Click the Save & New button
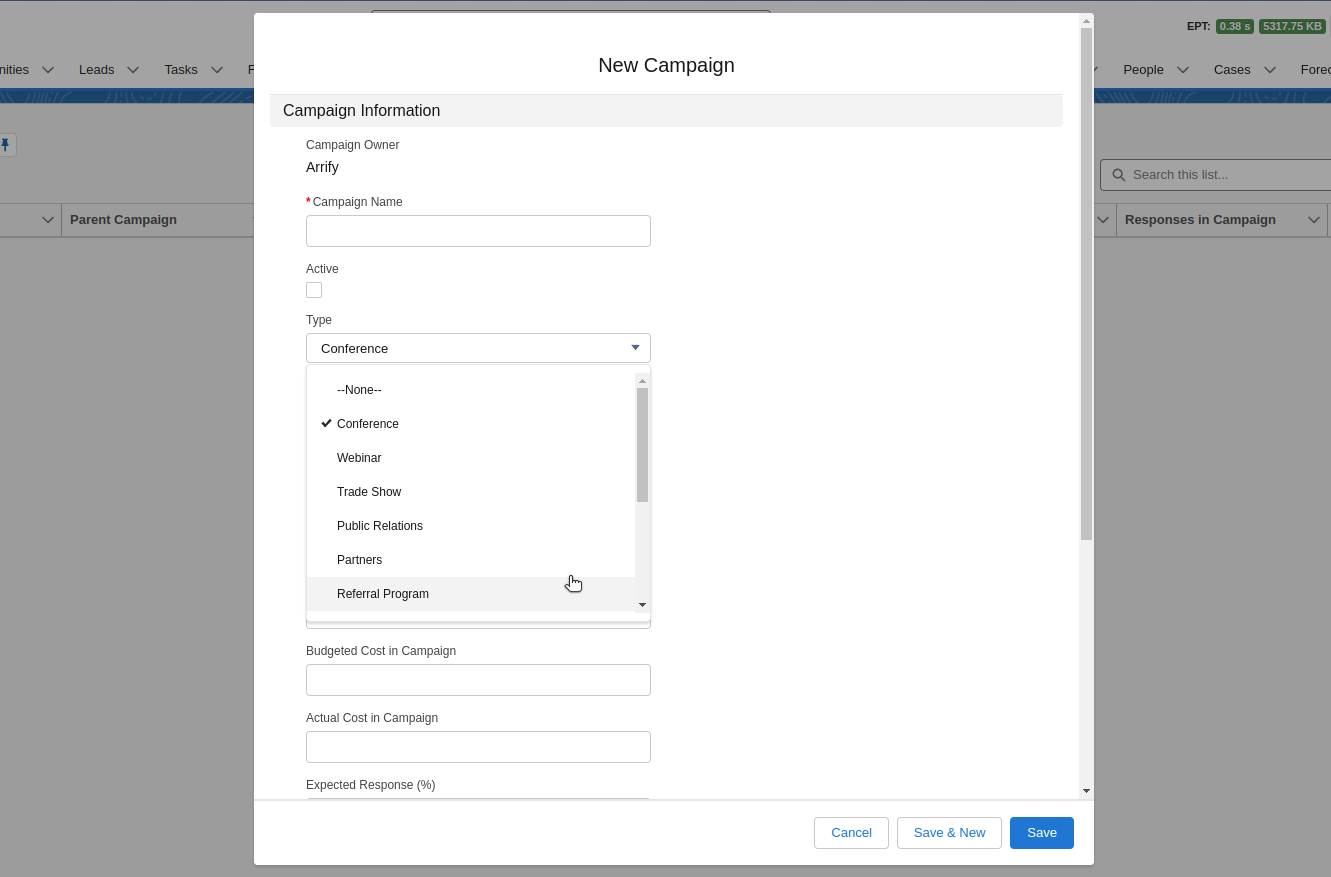Screen dimensions: 1331x877 click(950, 833)
